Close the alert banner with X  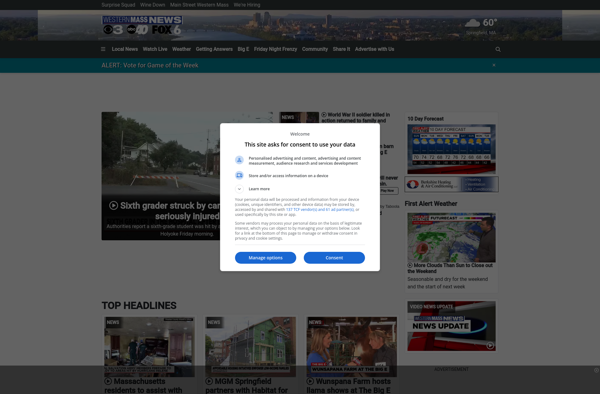(x=494, y=65)
